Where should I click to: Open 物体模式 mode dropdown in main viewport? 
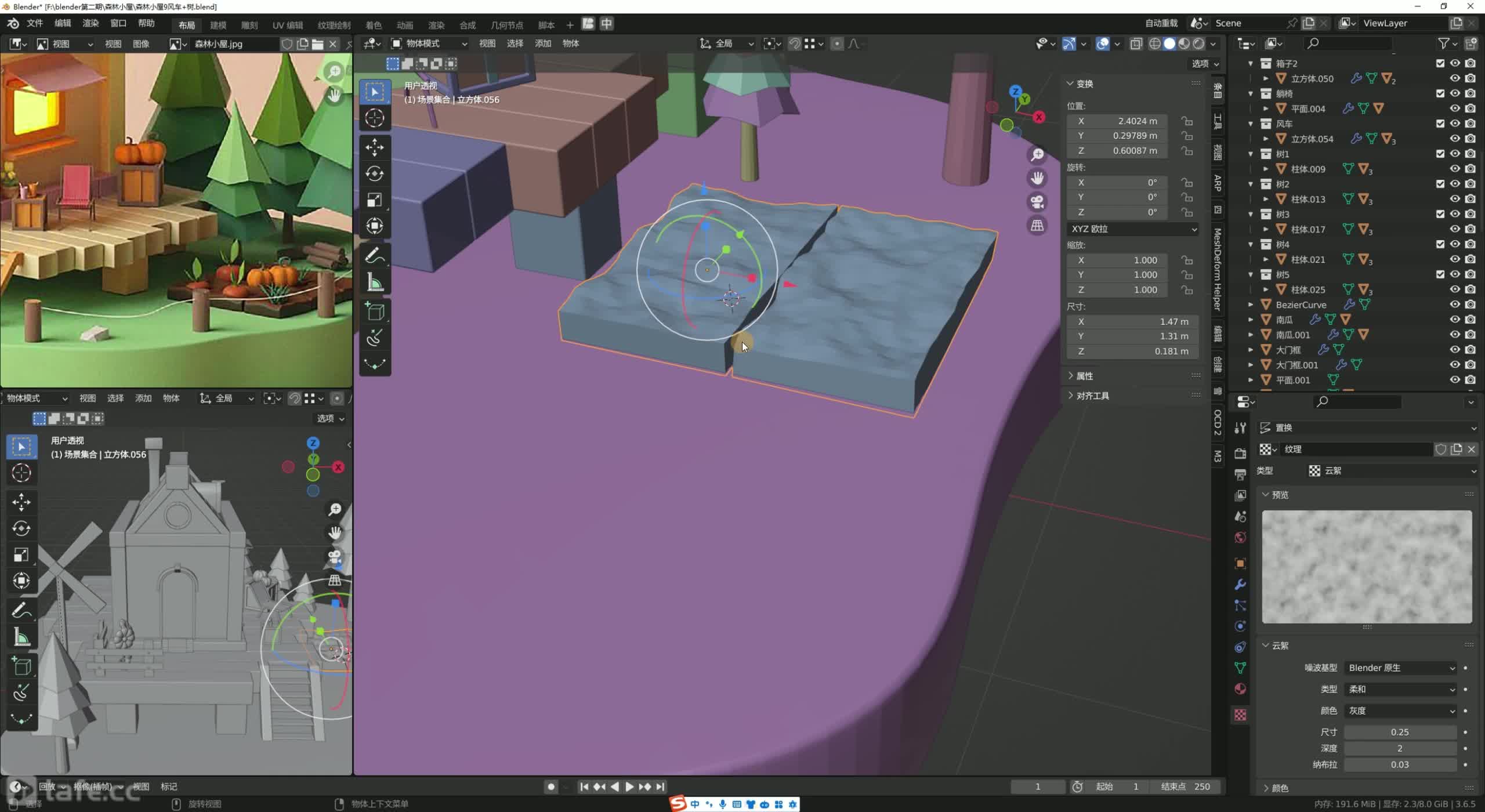click(x=429, y=43)
